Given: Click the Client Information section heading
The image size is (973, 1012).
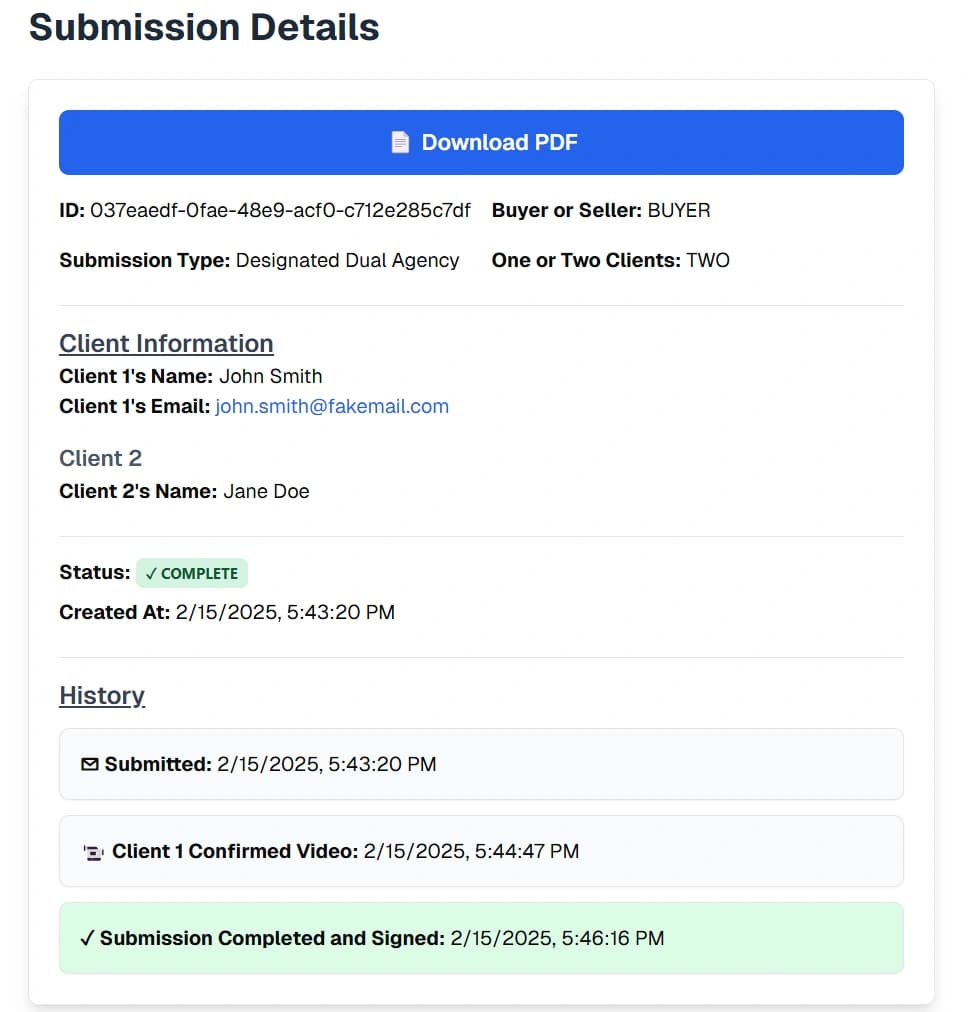Looking at the screenshot, I should point(166,343).
